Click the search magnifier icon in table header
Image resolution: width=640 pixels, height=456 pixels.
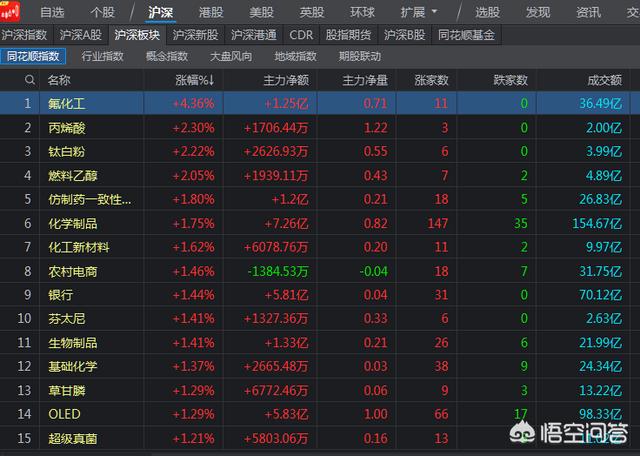click(30, 80)
